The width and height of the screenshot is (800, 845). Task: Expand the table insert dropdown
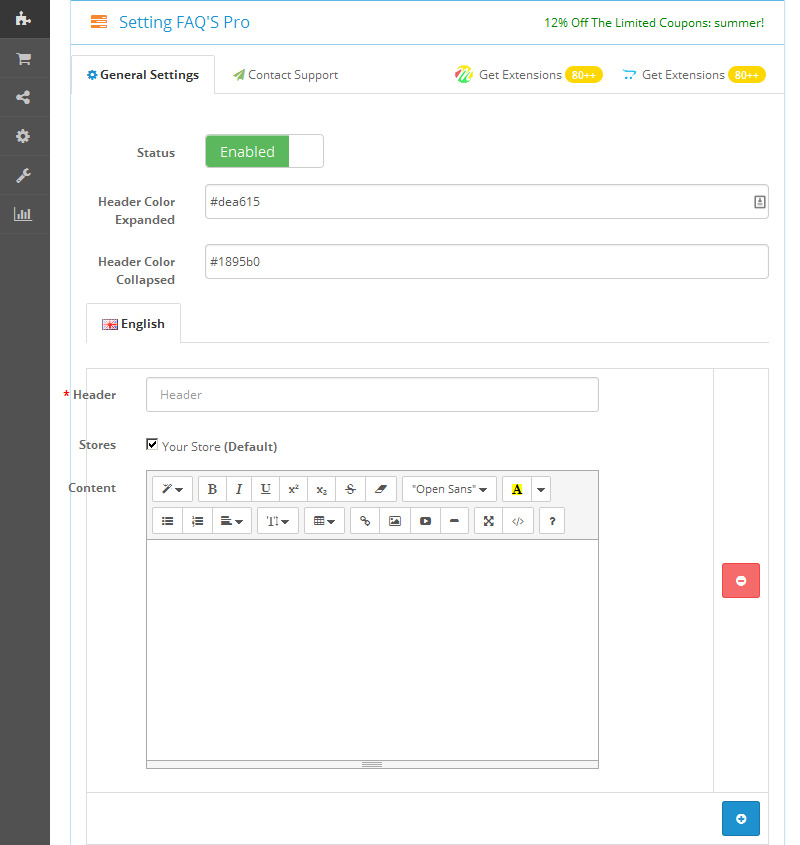coord(324,521)
